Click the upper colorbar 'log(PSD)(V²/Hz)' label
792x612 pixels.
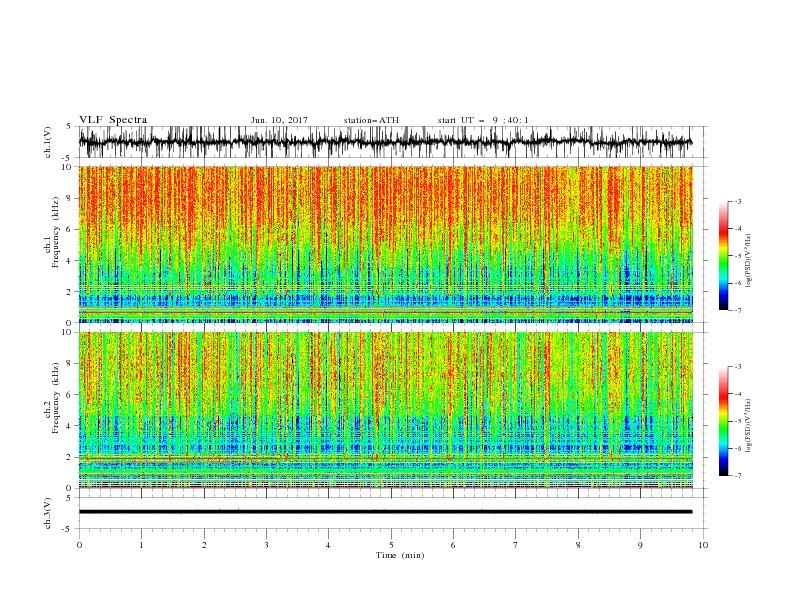pos(749,261)
